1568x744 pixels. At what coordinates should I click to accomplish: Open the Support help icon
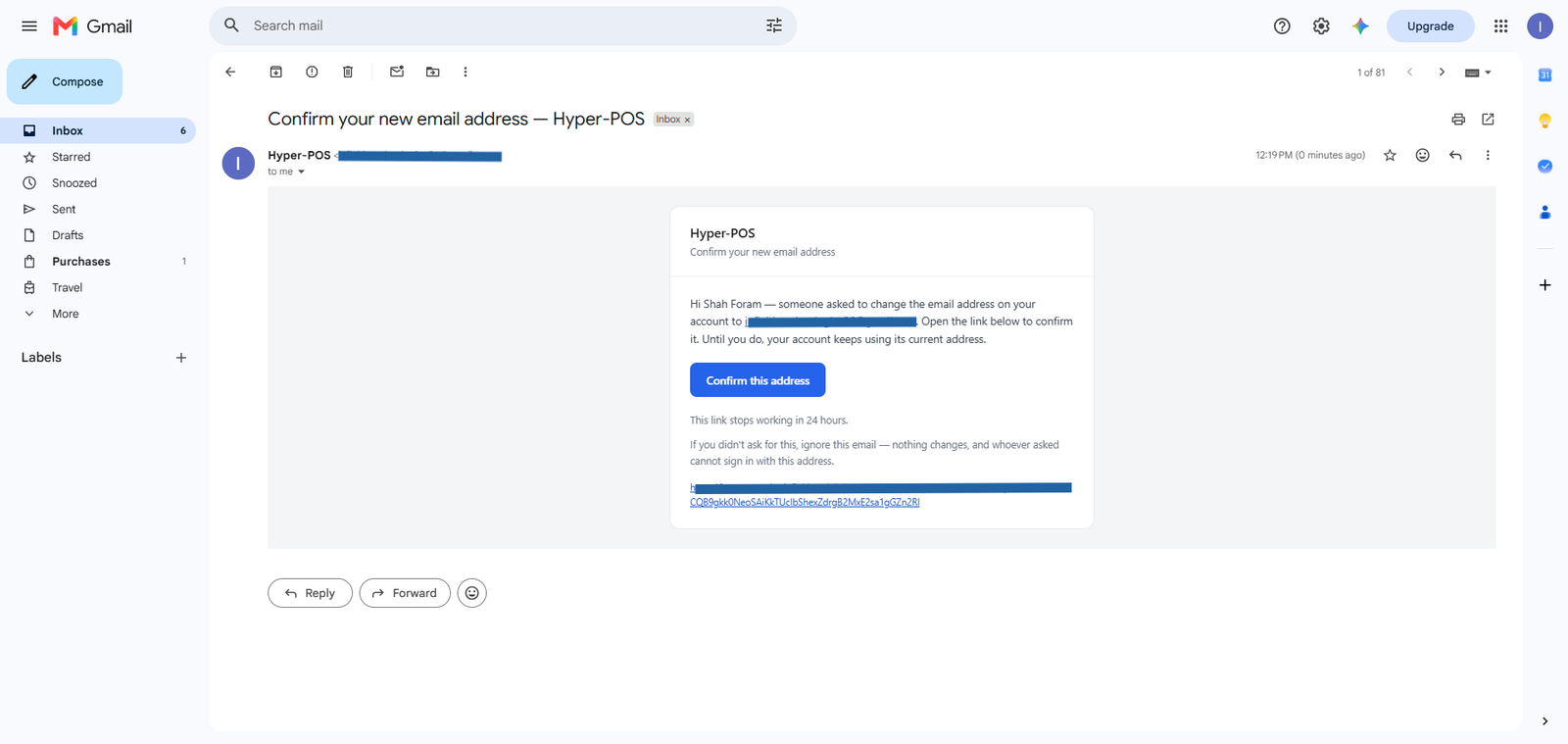pyautogui.click(x=1282, y=26)
